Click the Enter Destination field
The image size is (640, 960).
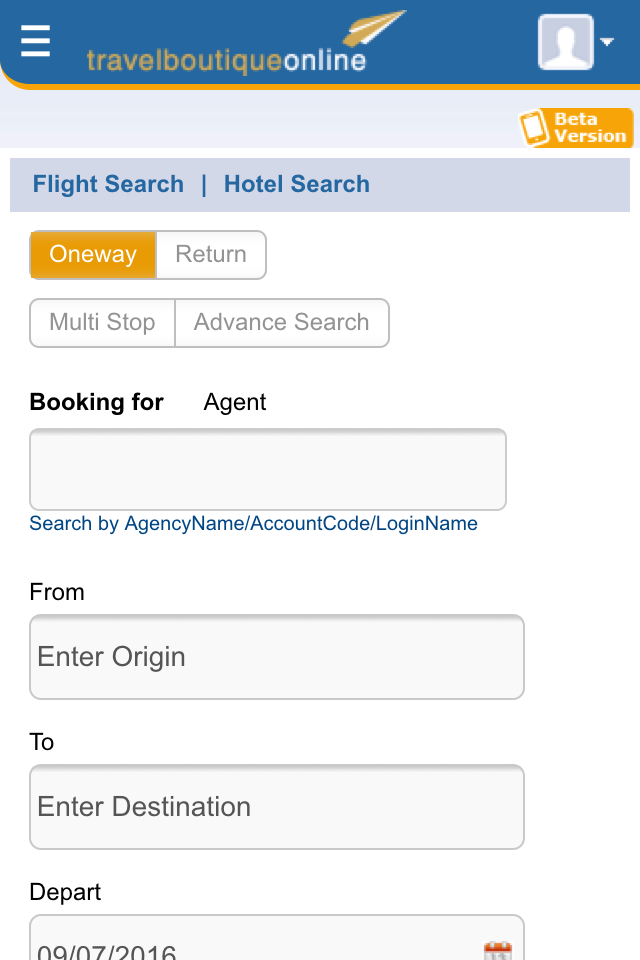[277, 807]
